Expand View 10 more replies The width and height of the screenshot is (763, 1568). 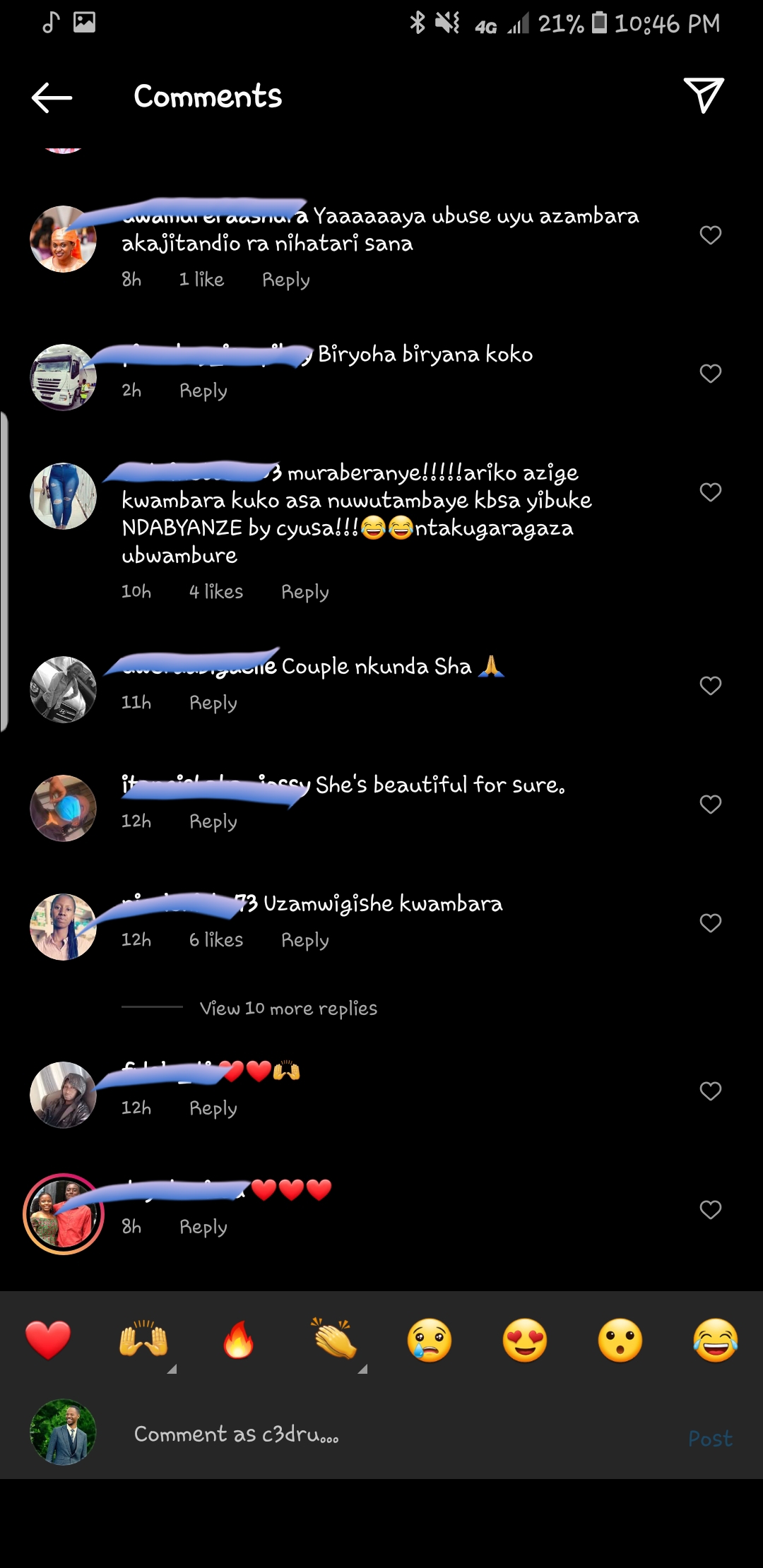(288, 1008)
